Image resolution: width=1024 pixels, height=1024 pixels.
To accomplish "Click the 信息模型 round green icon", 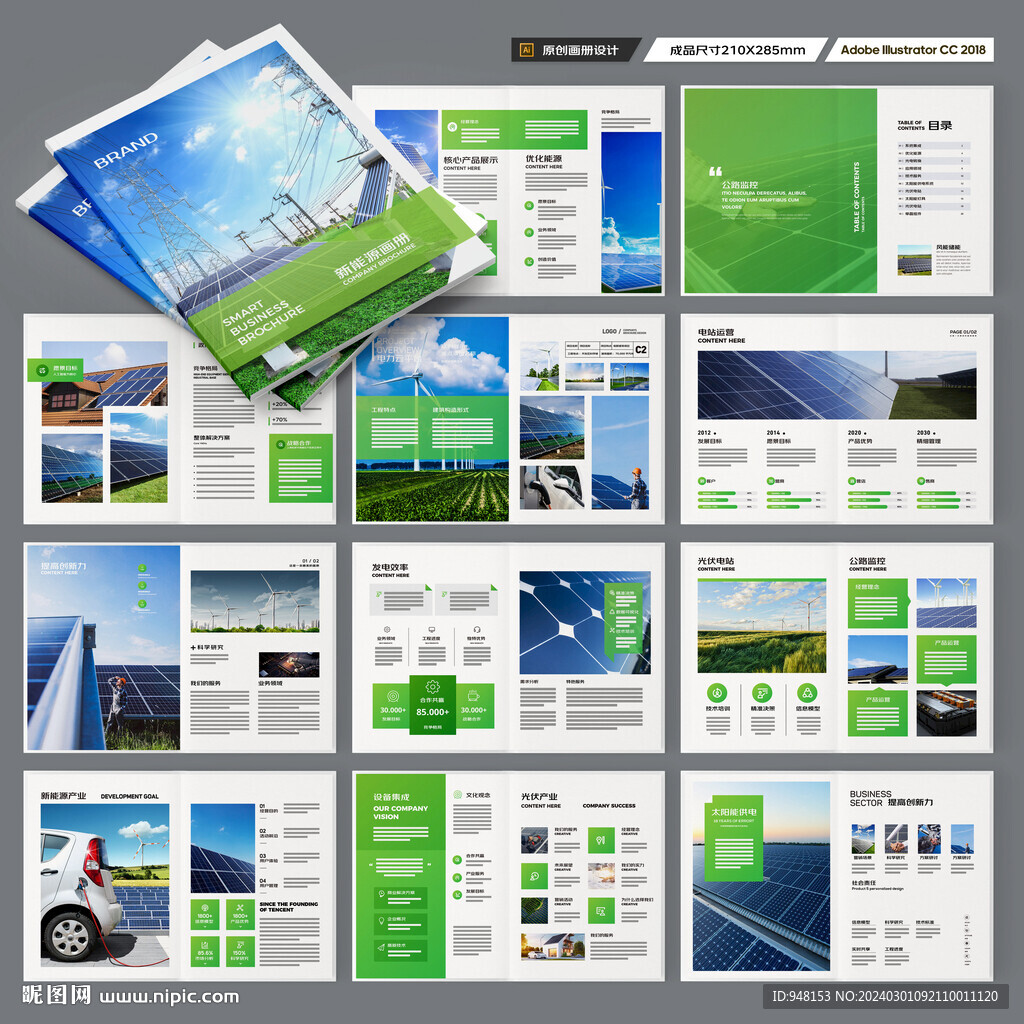I will click(x=808, y=692).
